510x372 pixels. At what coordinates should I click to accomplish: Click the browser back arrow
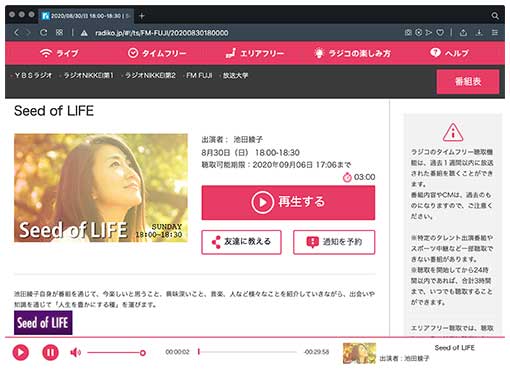pos(17,32)
